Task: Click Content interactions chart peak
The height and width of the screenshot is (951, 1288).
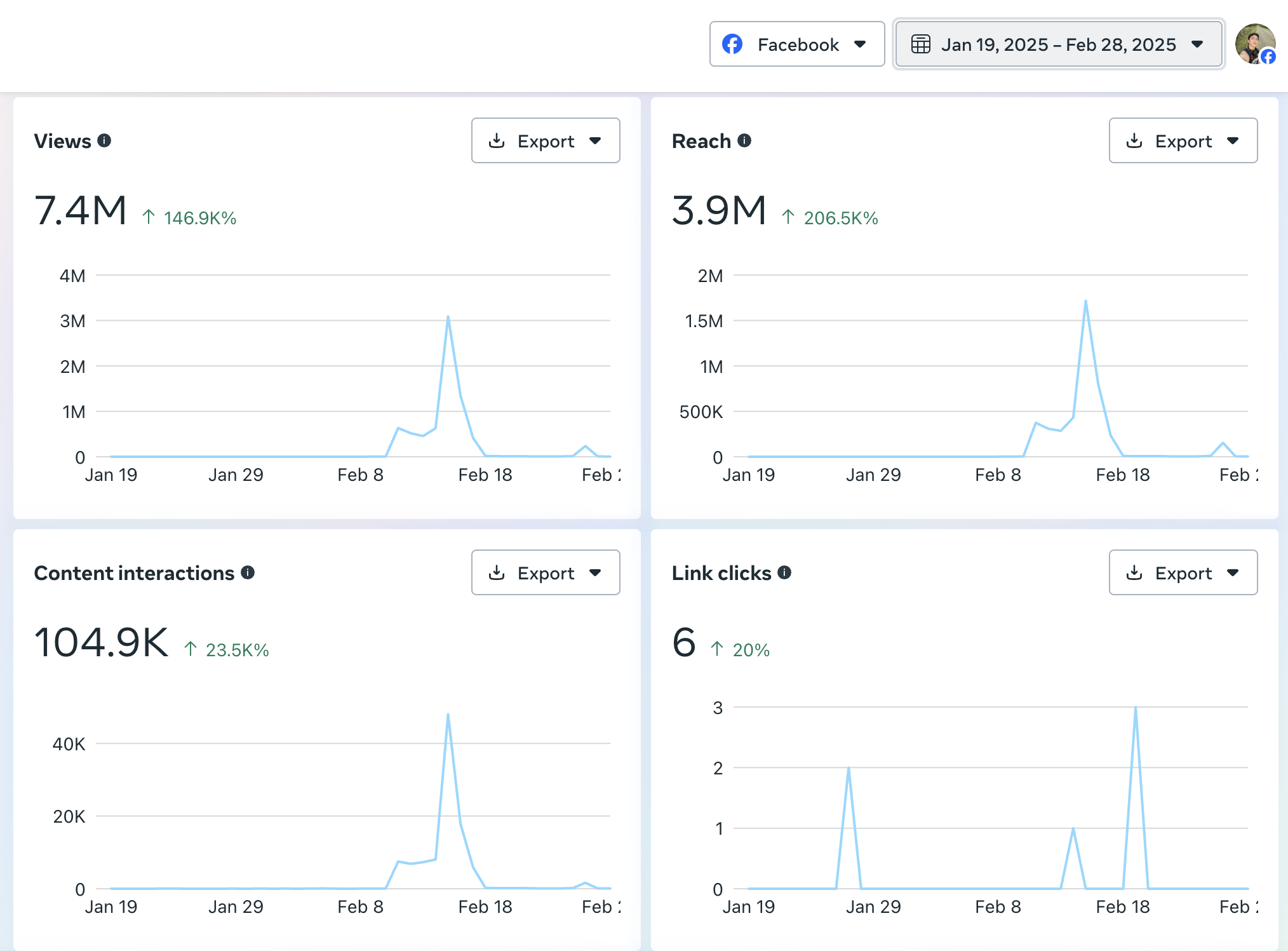Action: (x=448, y=715)
